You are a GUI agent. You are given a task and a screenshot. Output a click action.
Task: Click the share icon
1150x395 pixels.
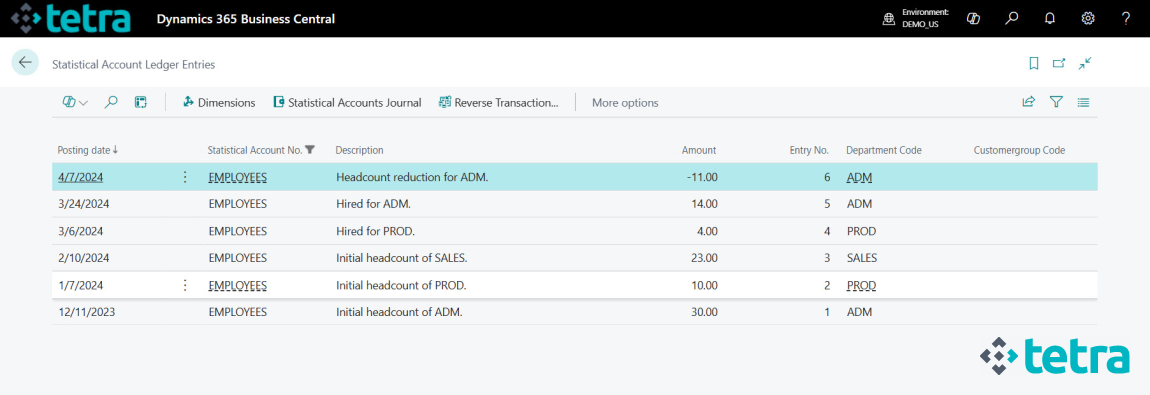(1028, 103)
